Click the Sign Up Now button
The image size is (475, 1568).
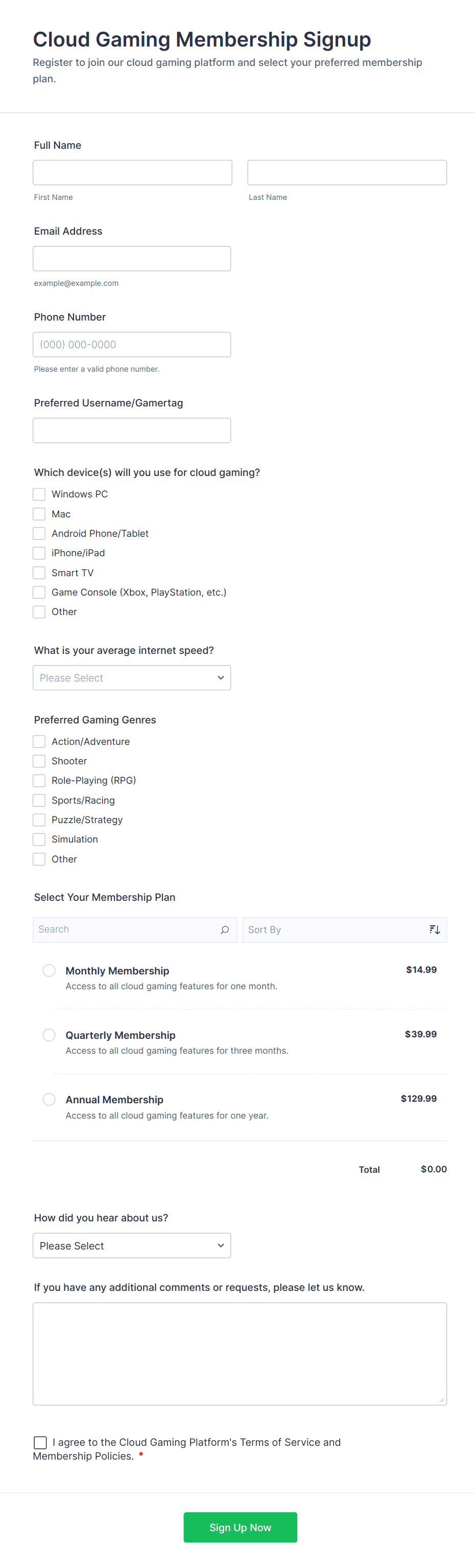[x=240, y=1527]
